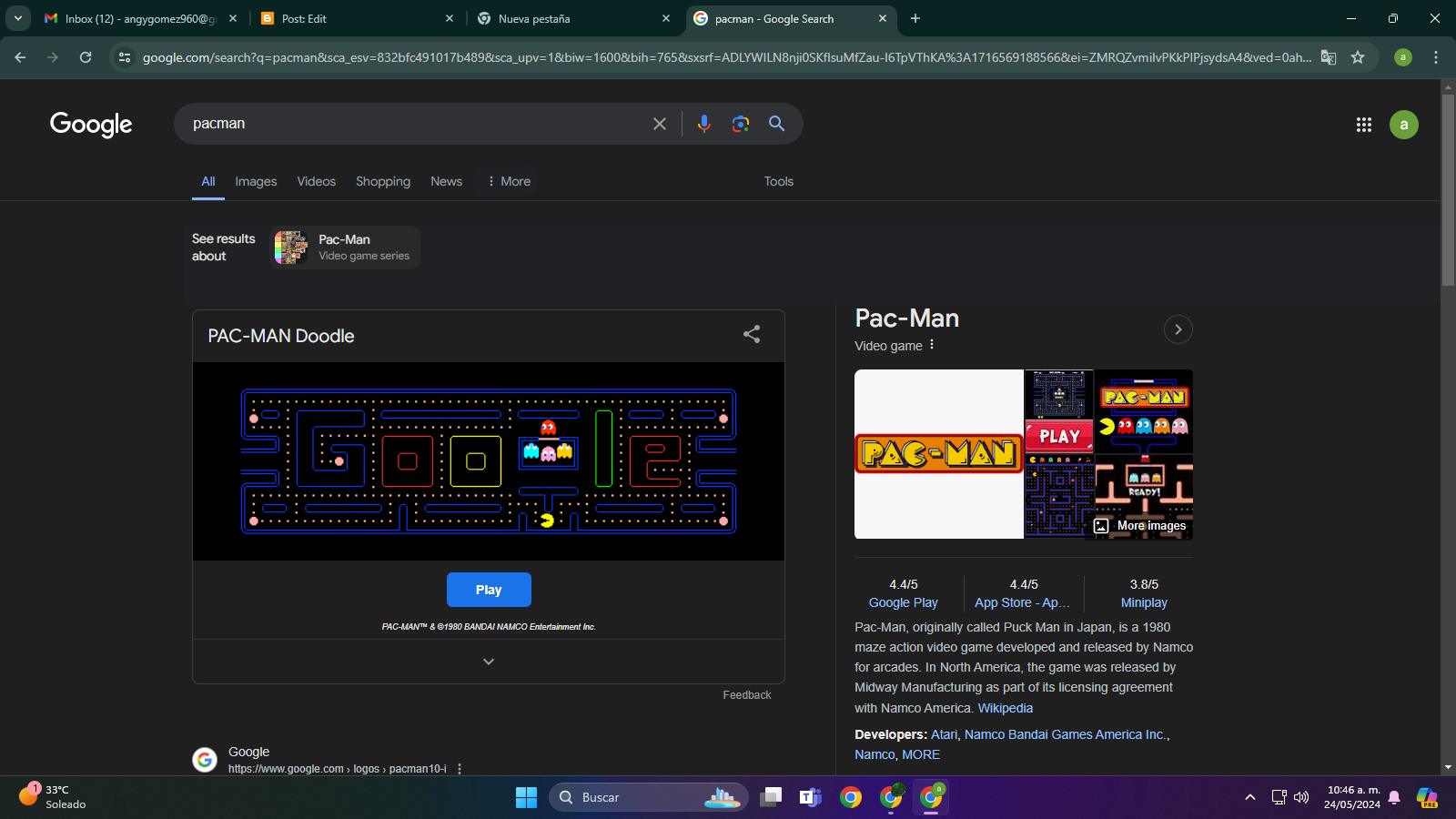Open Google apps grid

coord(1363,125)
